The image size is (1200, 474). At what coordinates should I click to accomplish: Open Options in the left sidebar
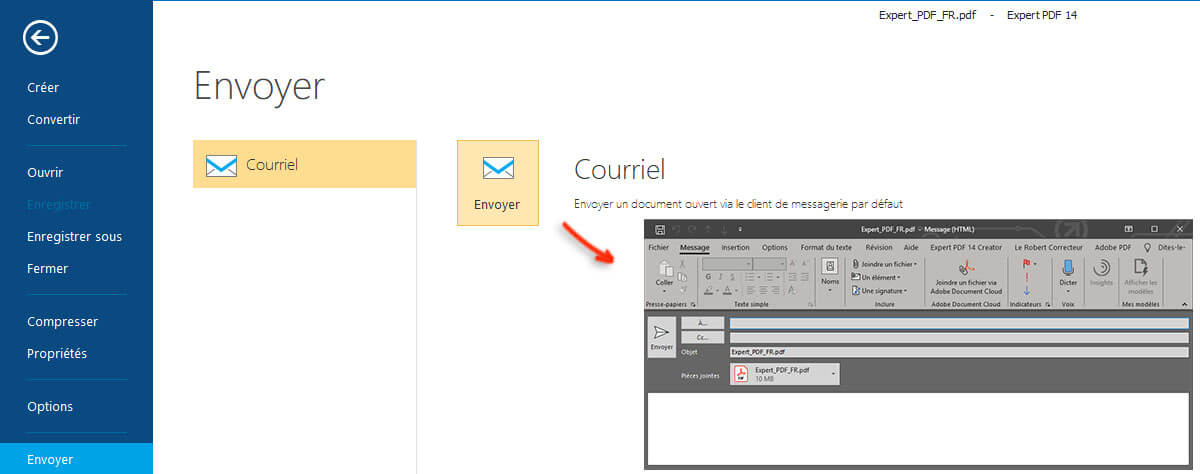50,407
